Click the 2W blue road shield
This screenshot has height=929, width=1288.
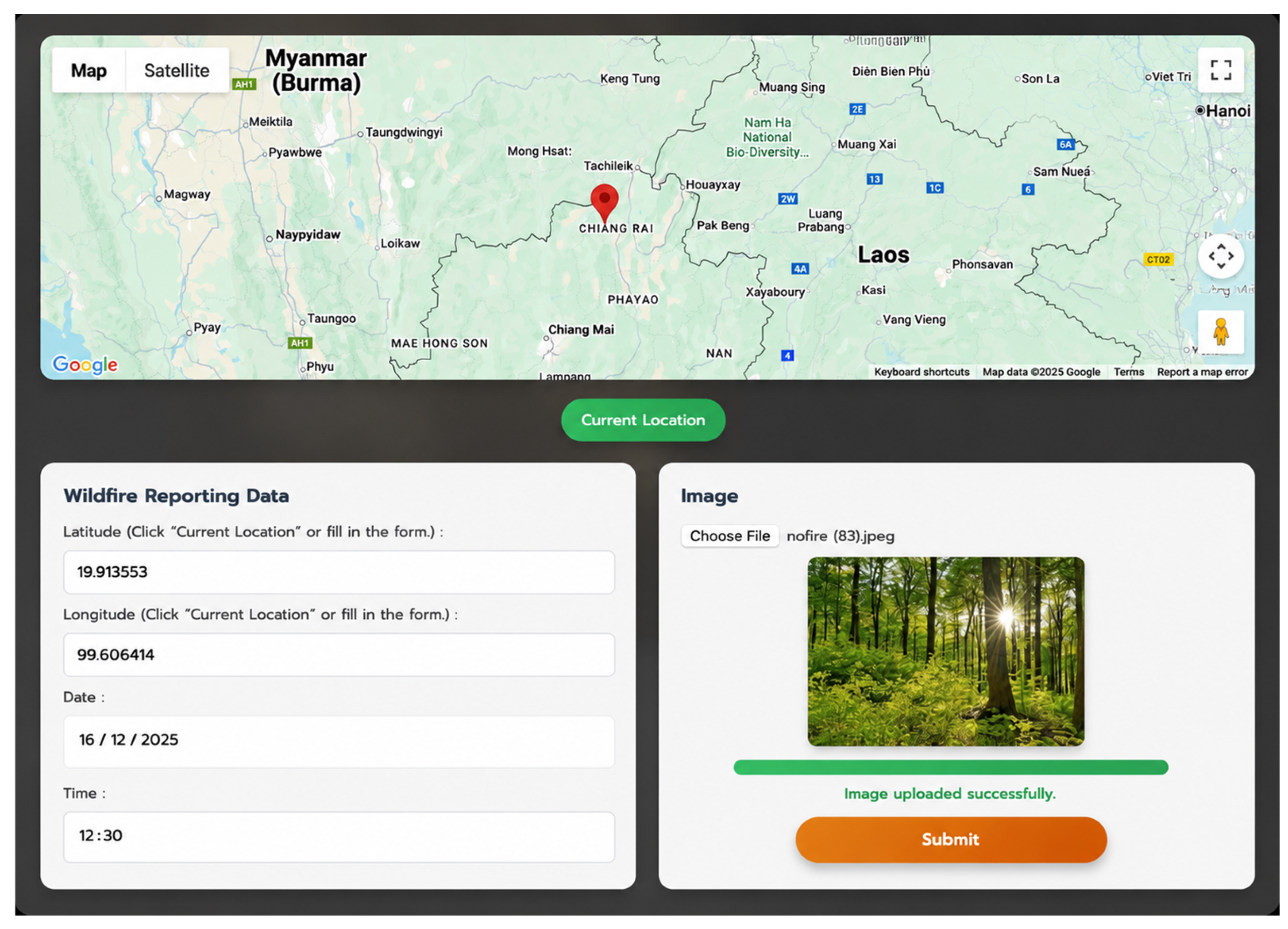point(788,199)
